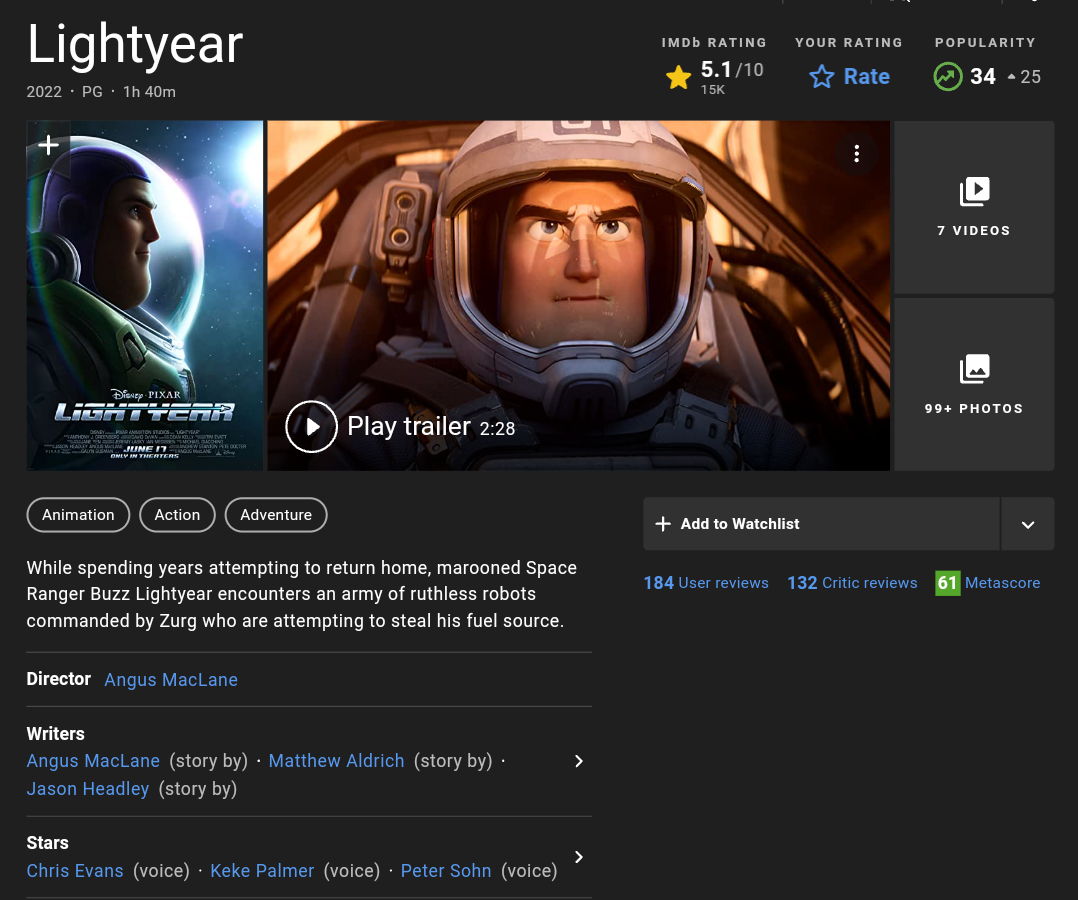Expand the watchlist dropdown chevron

pos(1027,525)
